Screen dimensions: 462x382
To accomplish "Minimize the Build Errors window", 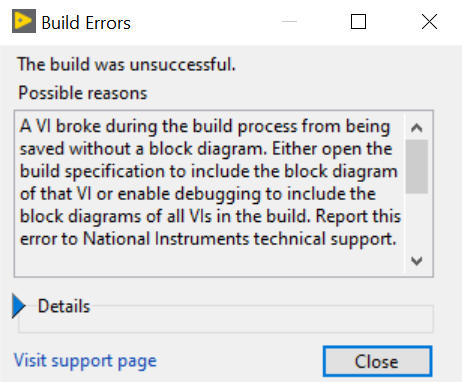I will (x=289, y=22).
